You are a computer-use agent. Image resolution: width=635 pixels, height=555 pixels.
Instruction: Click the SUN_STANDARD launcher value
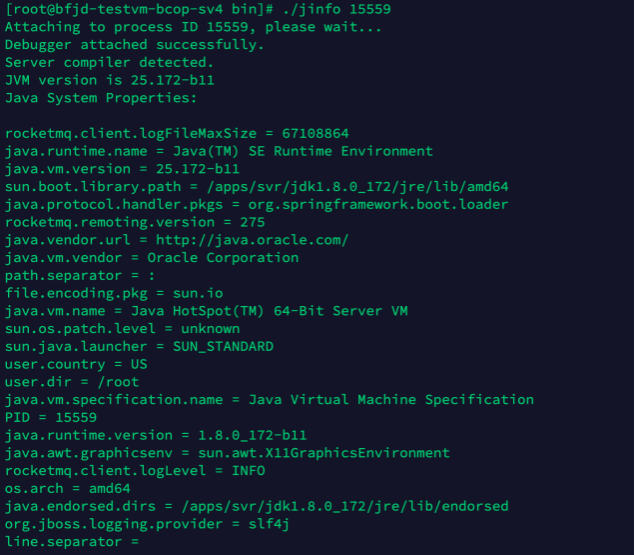point(223,346)
